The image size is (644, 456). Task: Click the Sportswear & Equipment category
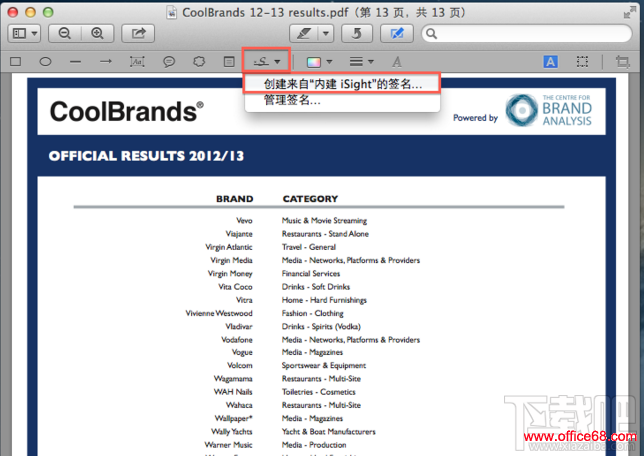pos(323,366)
